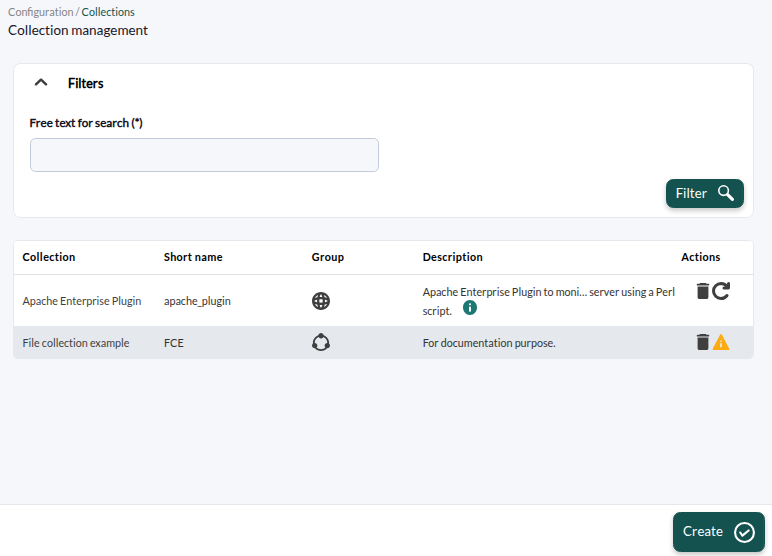Image resolution: width=772 pixels, height=556 pixels.
Task: Open Apache Enterprise Plugin collection name
Action: coord(82,301)
